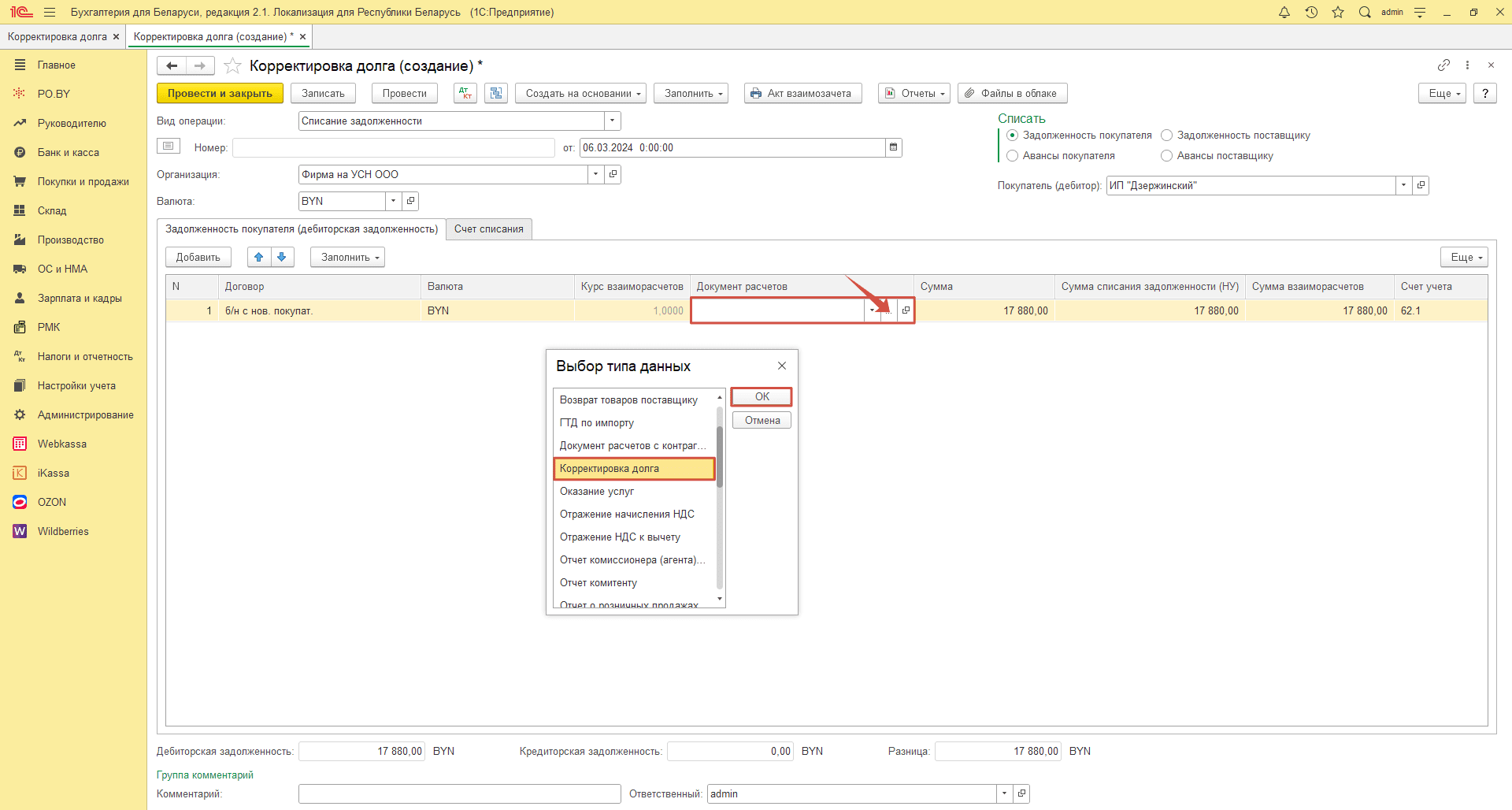The image size is (1512, 810).
Task: Expand Покупатель (дебитор) dropdown arrow
Action: (x=1404, y=185)
